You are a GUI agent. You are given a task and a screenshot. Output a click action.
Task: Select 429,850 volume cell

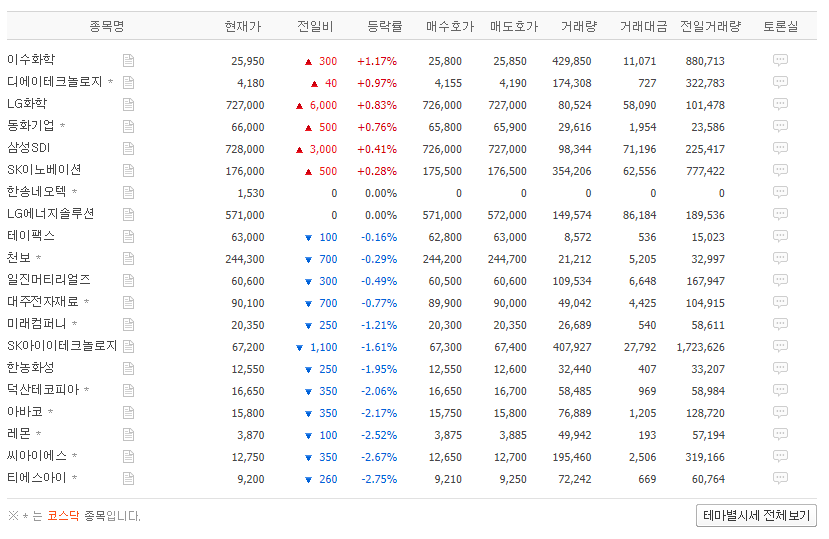point(572,61)
